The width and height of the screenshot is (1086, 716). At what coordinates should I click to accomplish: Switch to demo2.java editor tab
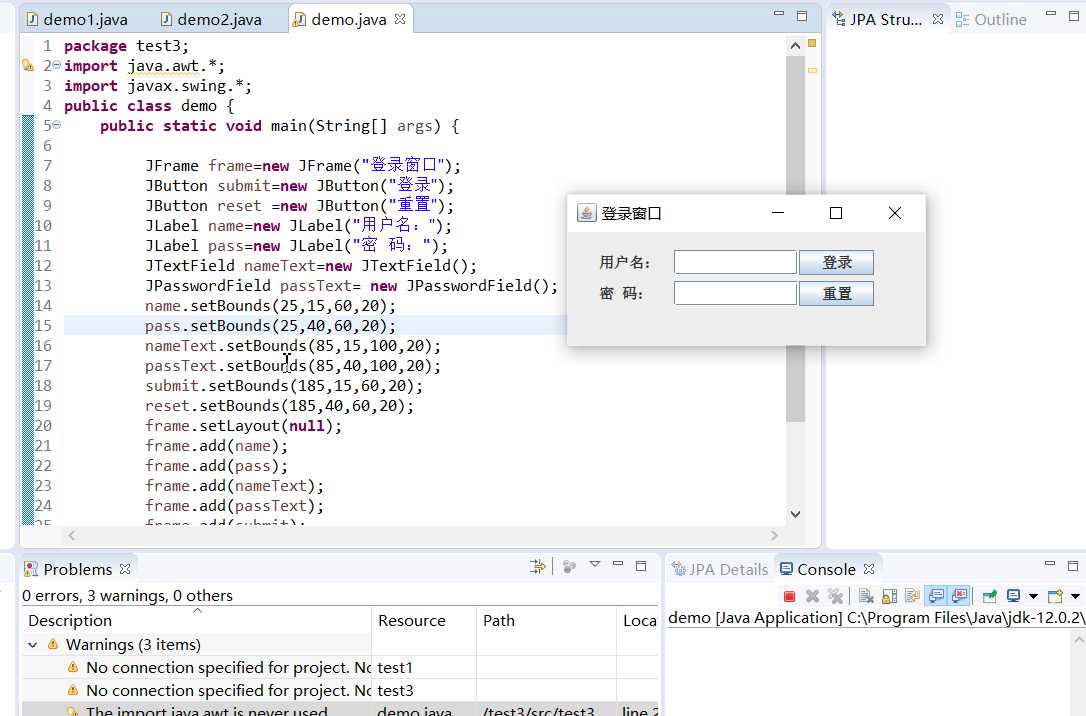coord(212,19)
